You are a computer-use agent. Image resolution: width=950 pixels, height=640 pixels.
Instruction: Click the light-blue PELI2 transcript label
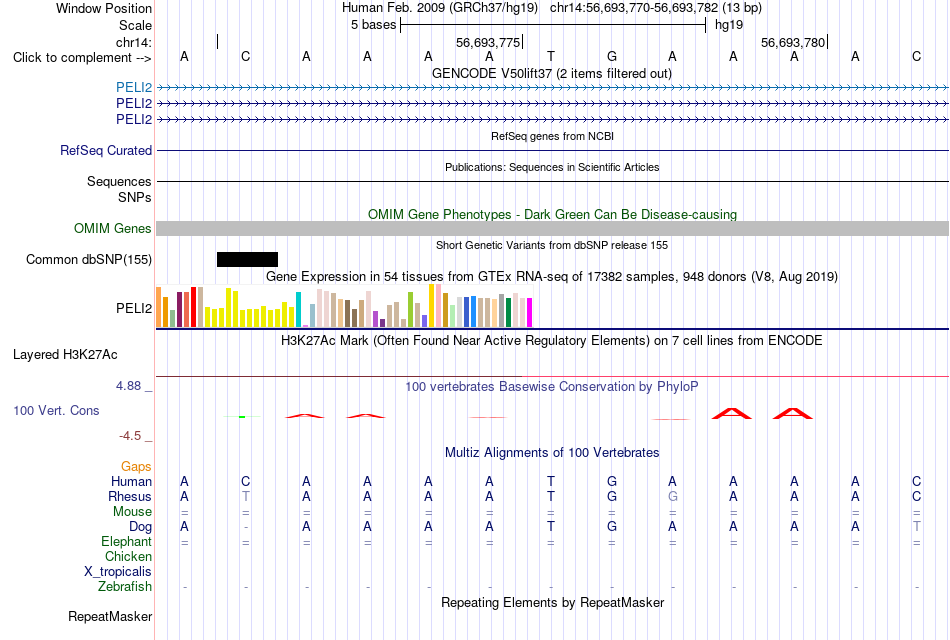(x=134, y=87)
